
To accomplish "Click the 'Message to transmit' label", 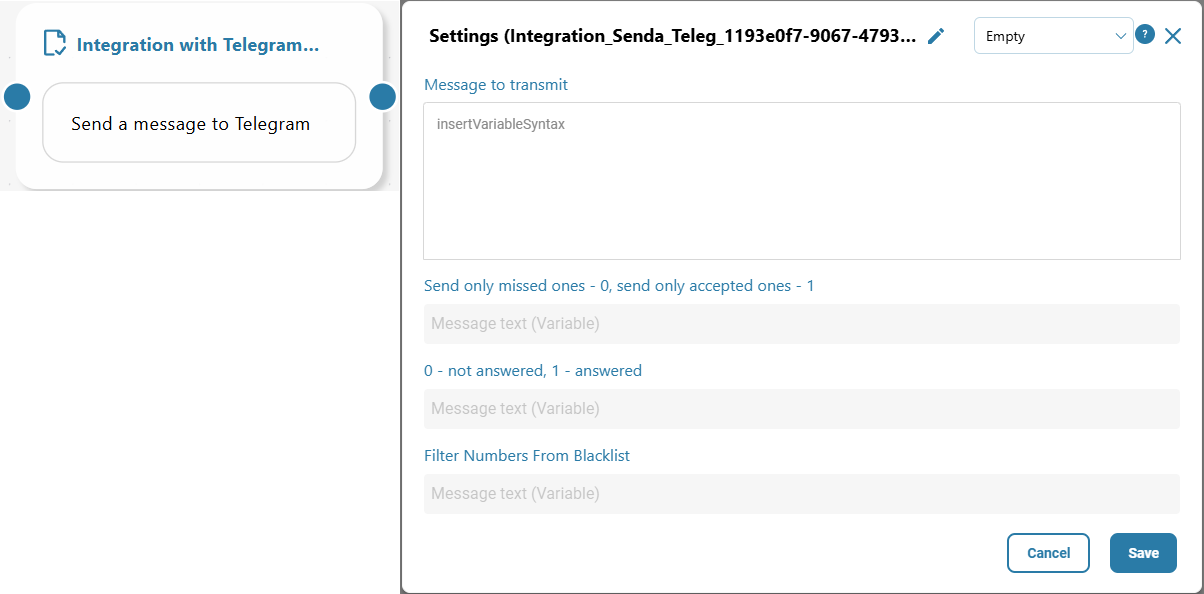I will point(496,85).
